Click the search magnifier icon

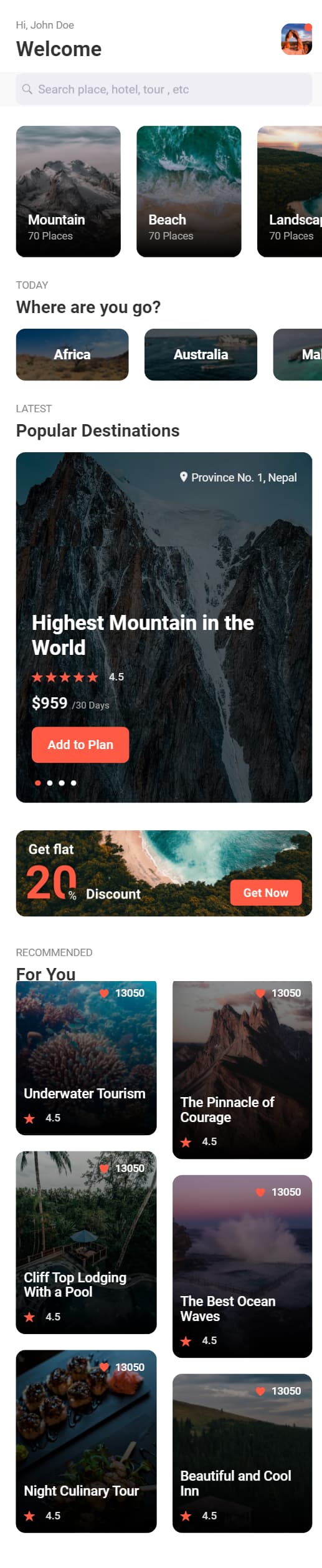pos(27,89)
